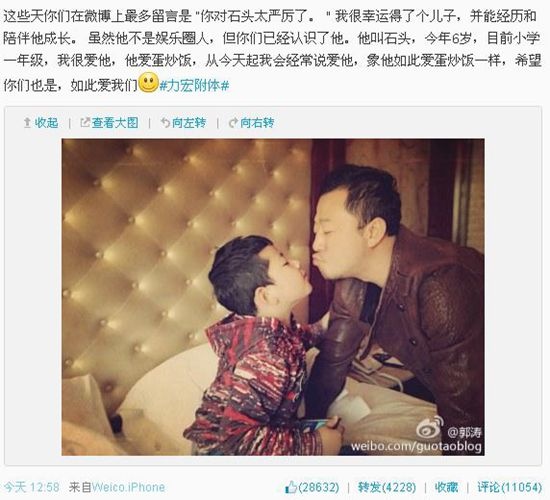Click the collapse arrow icon beside 收起

[x=27, y=123]
